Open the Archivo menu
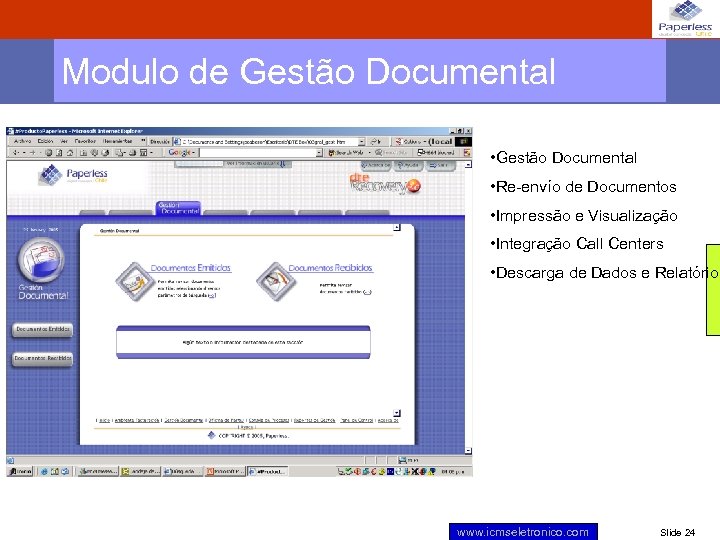 (x=22, y=141)
